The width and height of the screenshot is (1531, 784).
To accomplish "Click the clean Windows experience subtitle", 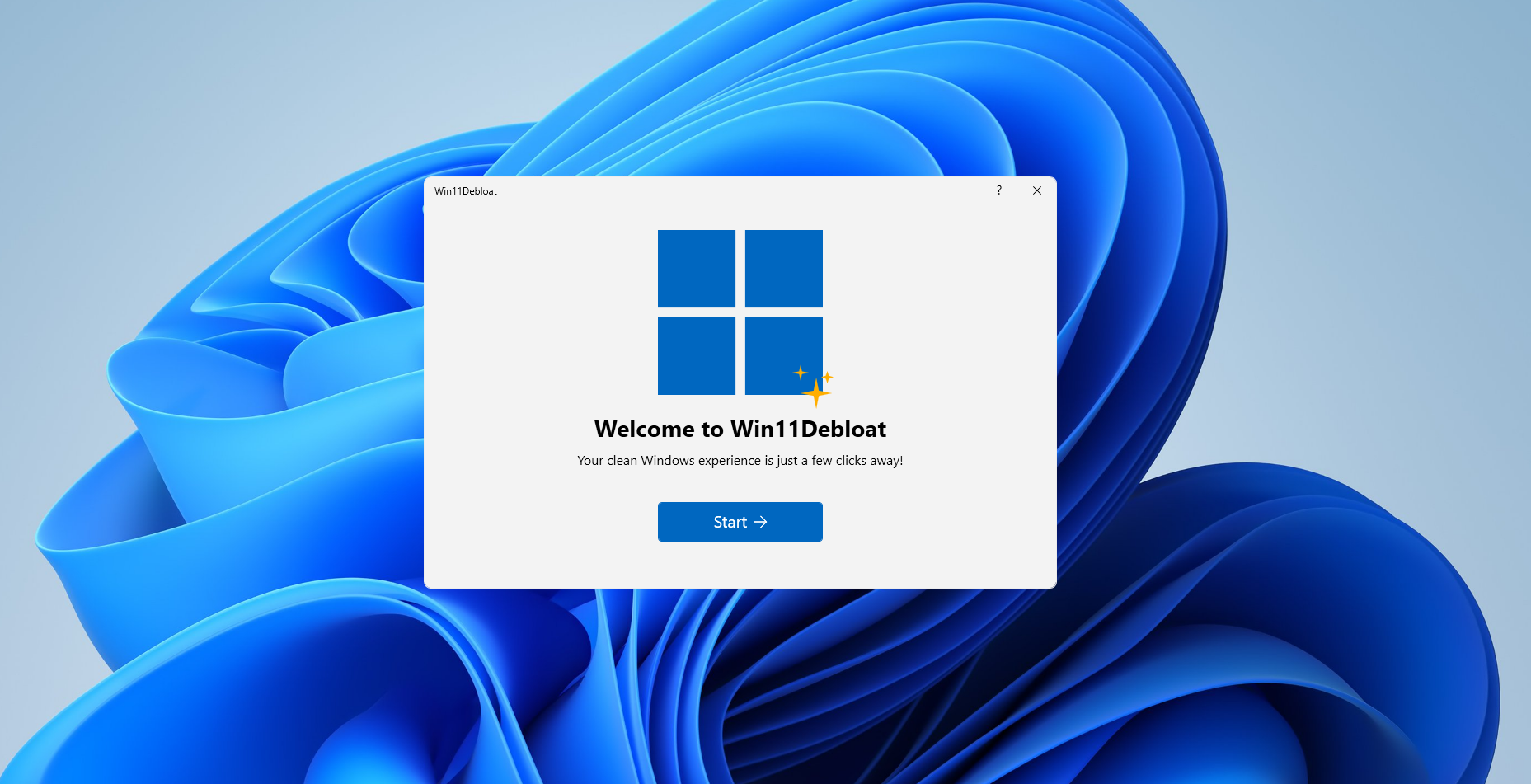I will pos(740,461).
